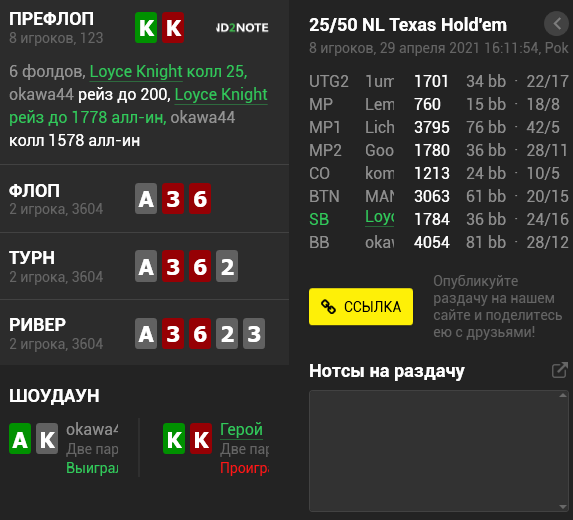Click the flop red 3 card
573x520 pixels.
[x=173, y=199]
